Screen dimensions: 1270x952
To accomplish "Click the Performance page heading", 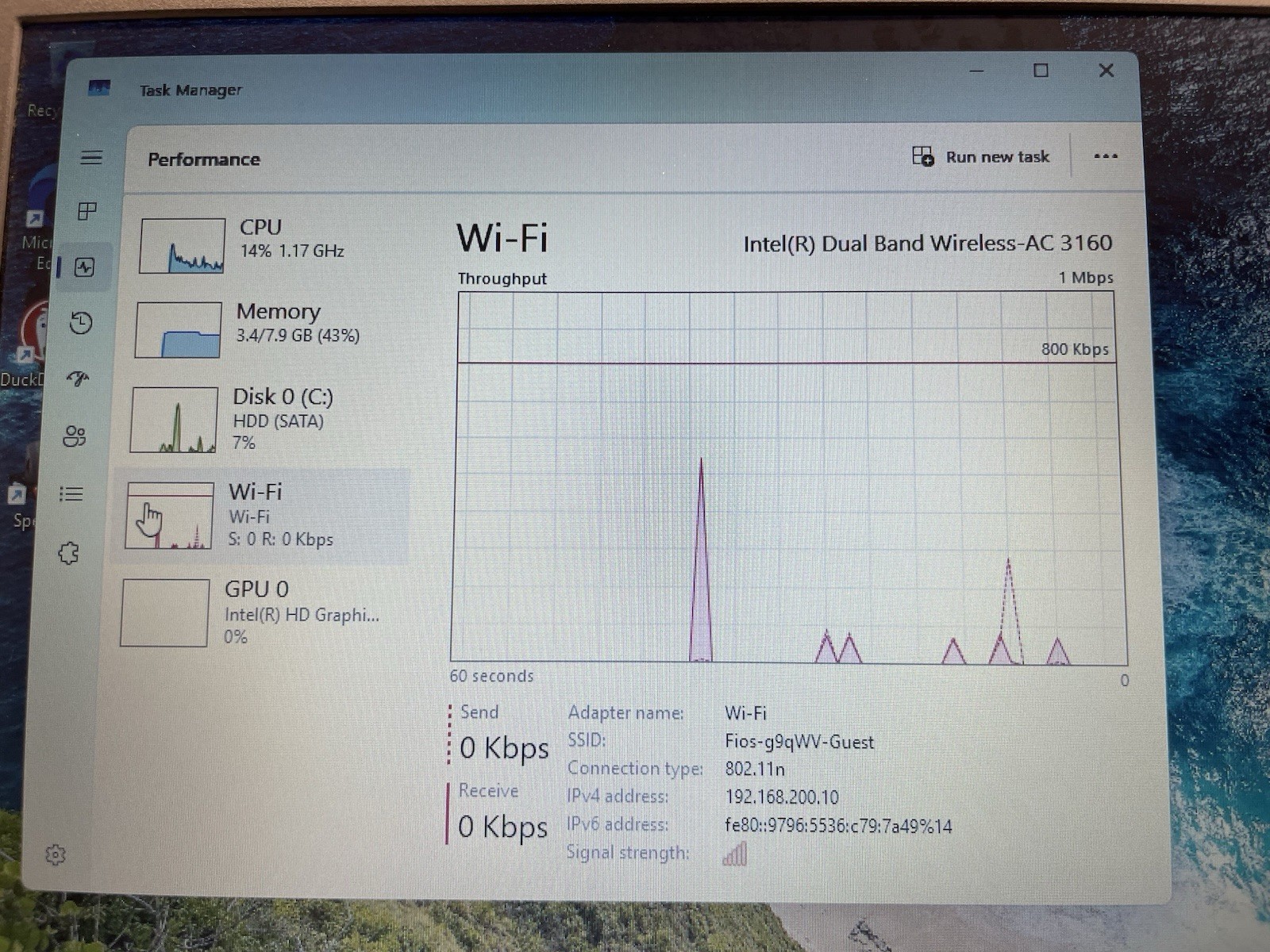I will click(204, 159).
